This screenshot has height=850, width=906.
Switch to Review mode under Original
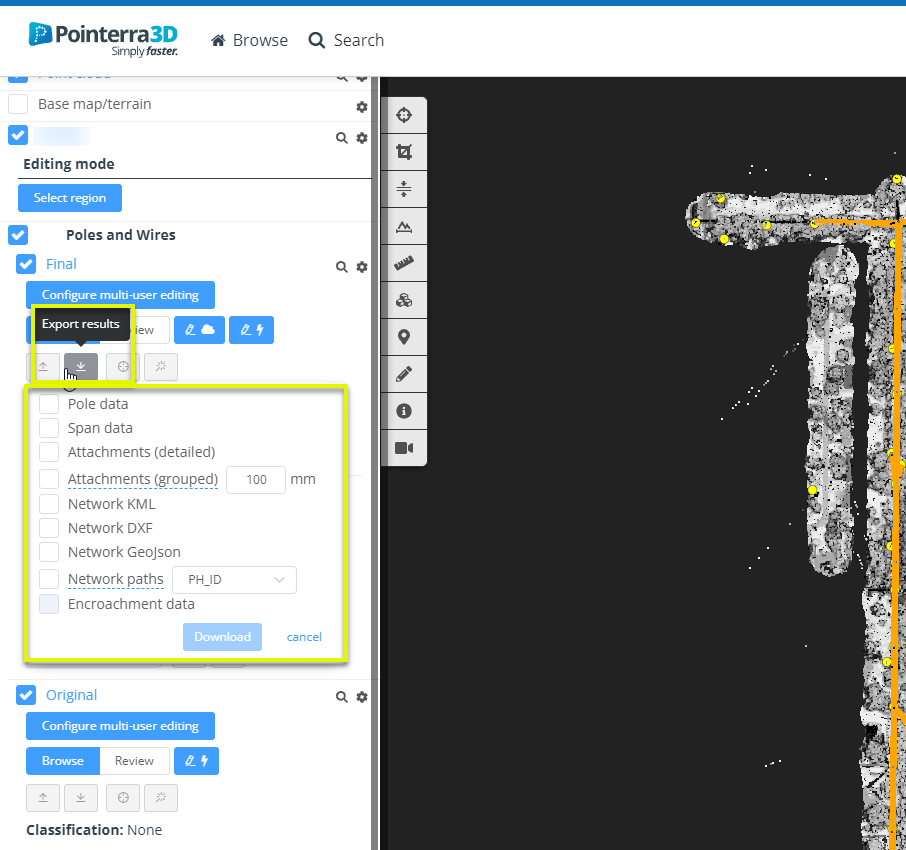pyautogui.click(x=135, y=761)
